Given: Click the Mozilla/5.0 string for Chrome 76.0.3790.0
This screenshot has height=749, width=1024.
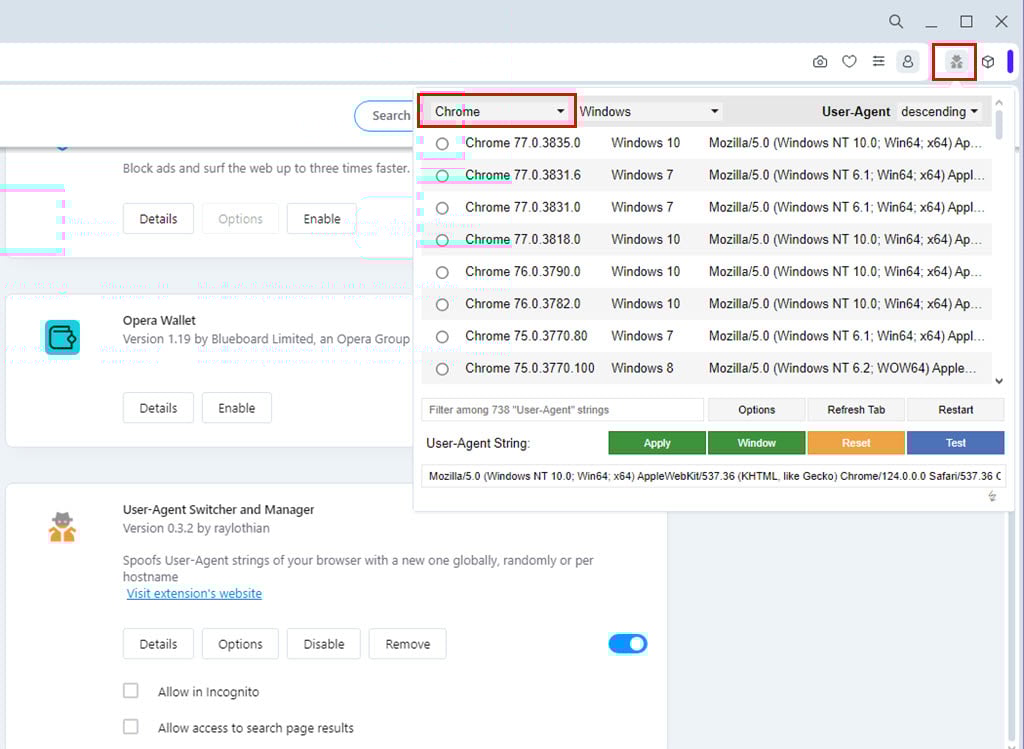Looking at the screenshot, I should tap(845, 272).
